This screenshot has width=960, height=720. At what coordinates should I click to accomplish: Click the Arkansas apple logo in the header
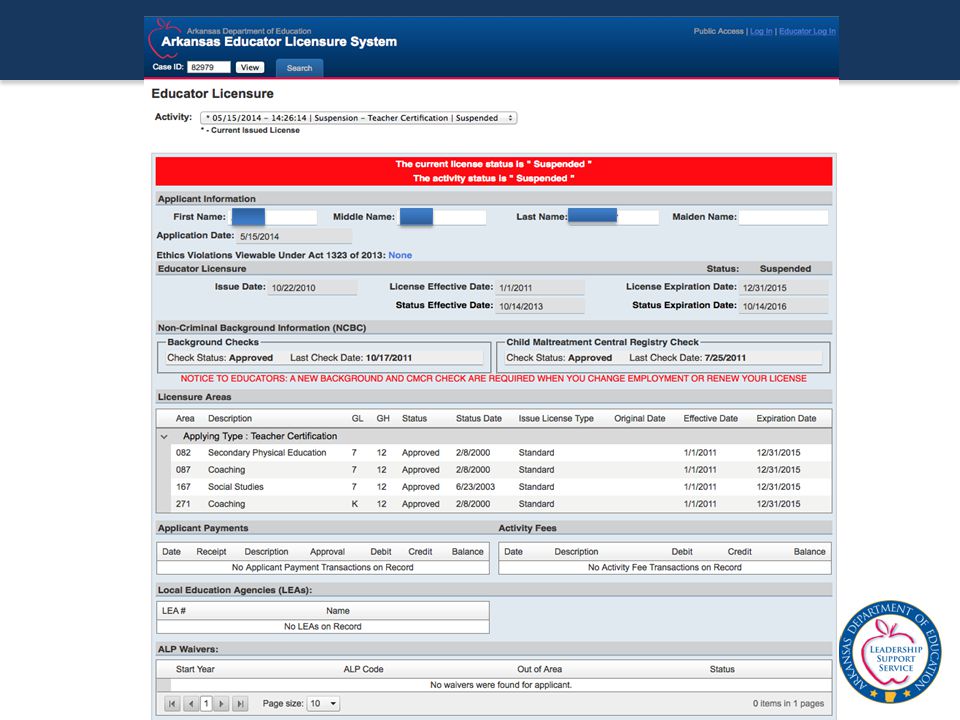pos(163,38)
